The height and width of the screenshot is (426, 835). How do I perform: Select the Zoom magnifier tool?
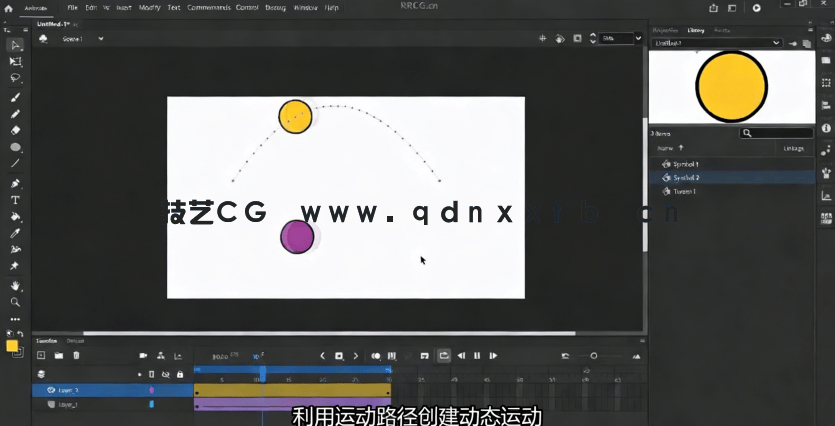tap(15, 302)
